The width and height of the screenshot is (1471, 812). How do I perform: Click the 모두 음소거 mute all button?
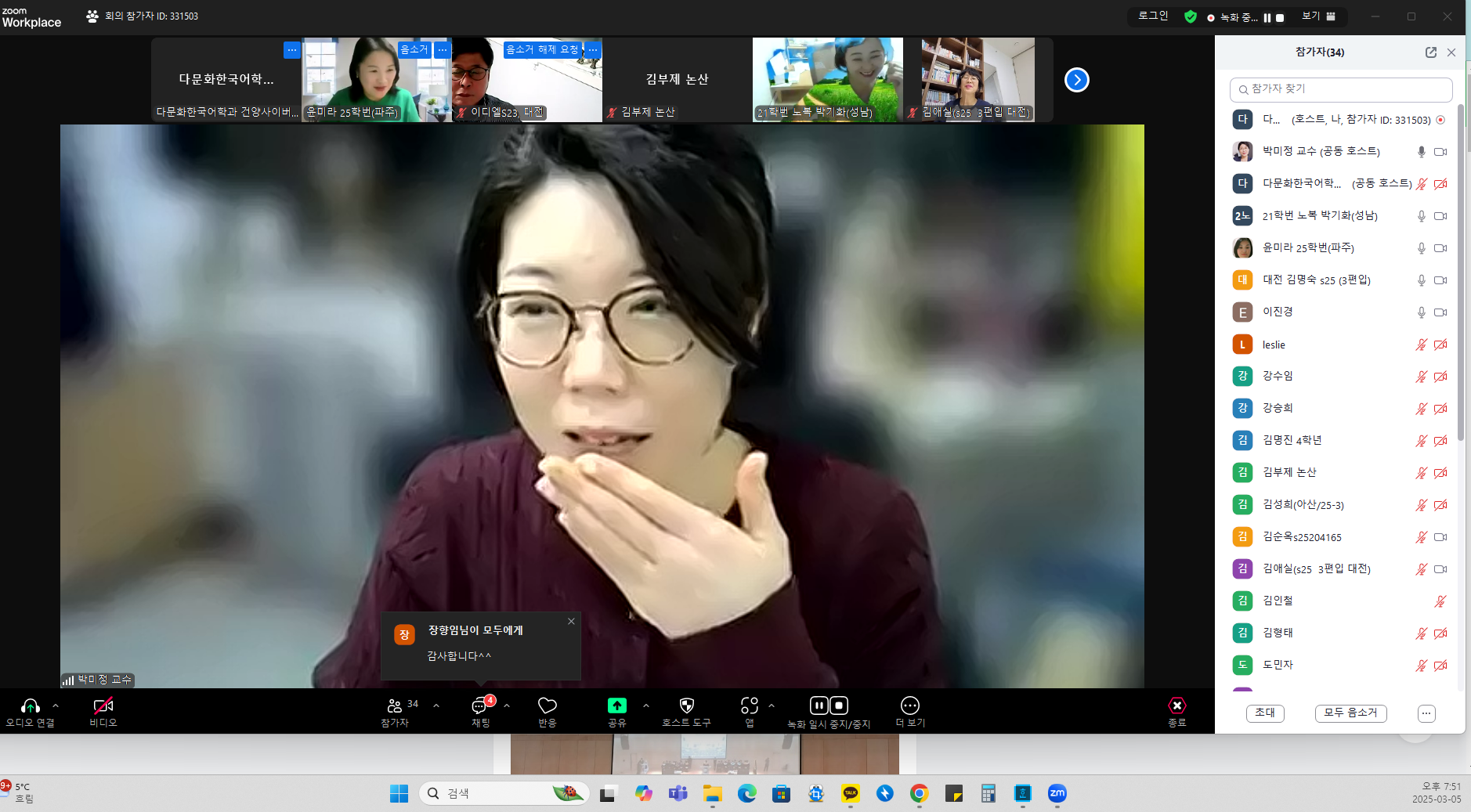click(1350, 713)
